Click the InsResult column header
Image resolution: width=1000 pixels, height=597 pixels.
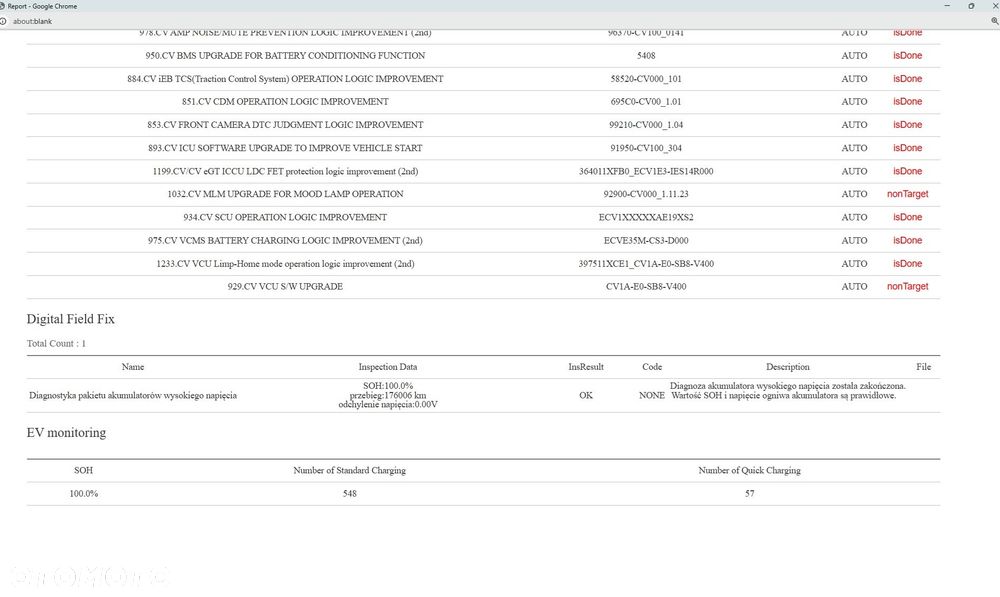click(586, 367)
